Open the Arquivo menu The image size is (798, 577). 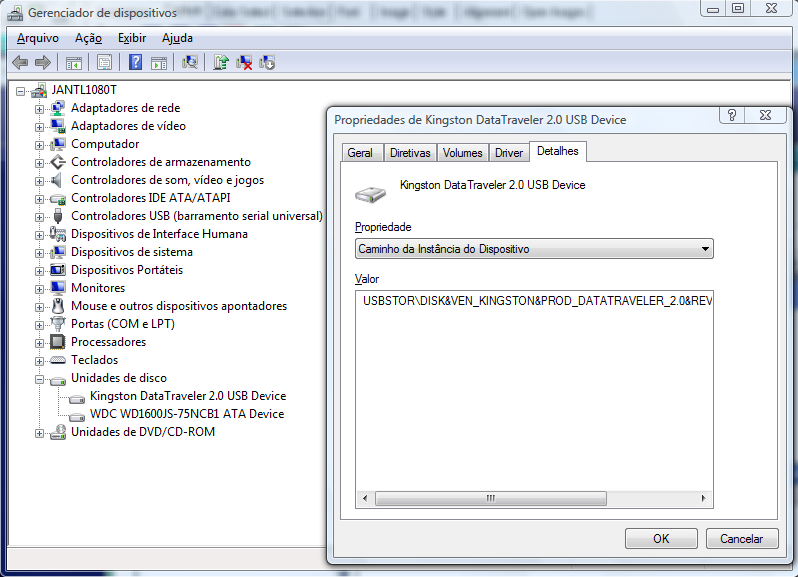(38, 38)
